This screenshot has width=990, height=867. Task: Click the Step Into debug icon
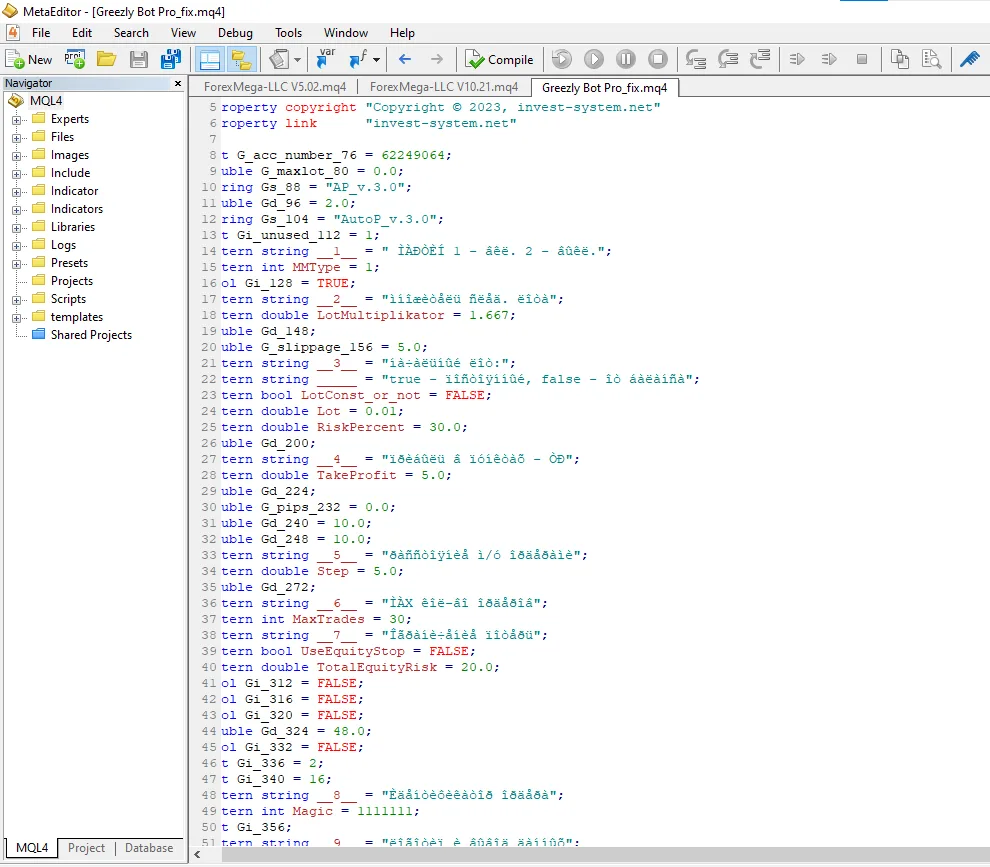(696, 59)
